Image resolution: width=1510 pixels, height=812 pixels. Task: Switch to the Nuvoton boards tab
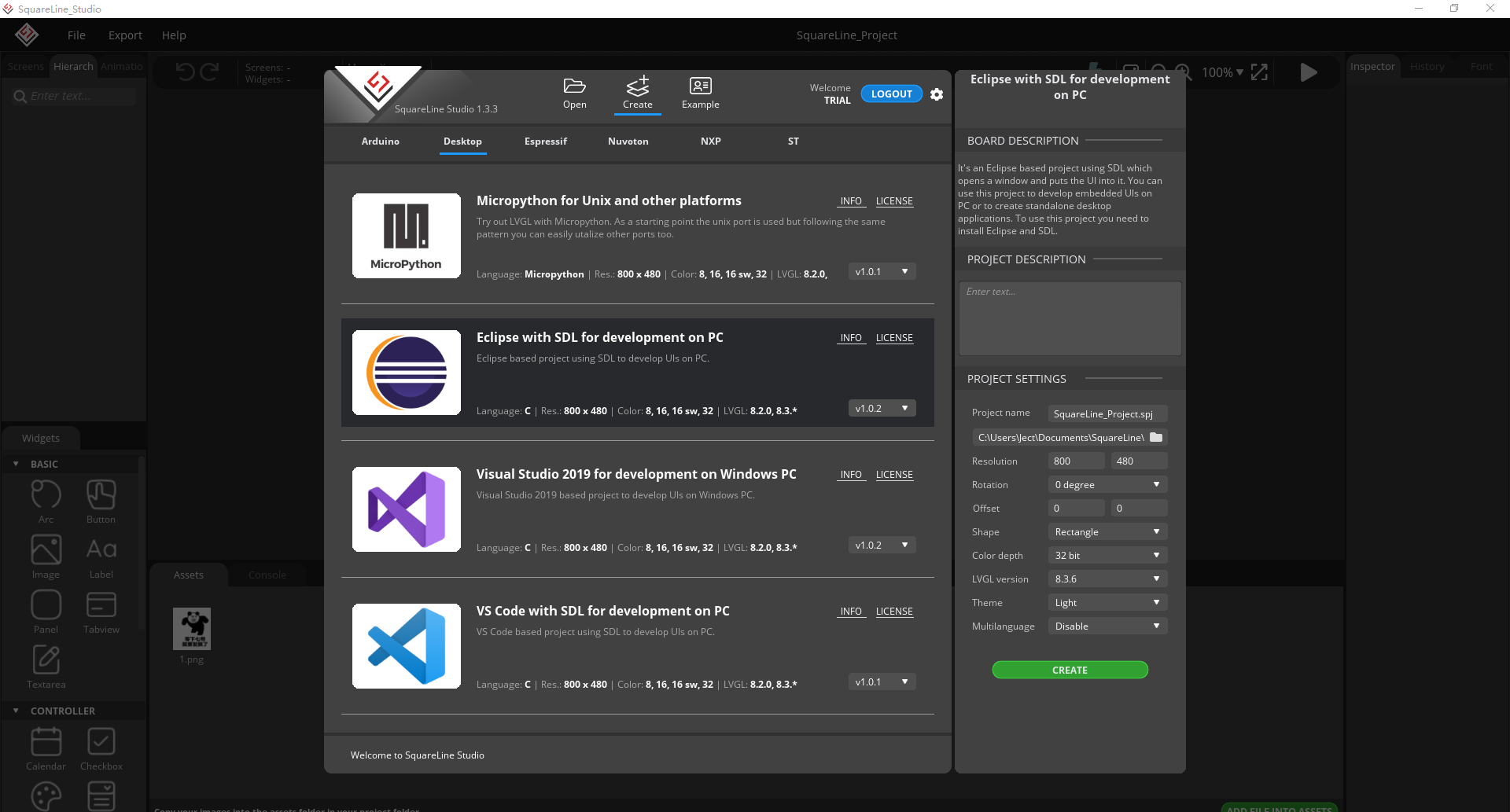[628, 141]
